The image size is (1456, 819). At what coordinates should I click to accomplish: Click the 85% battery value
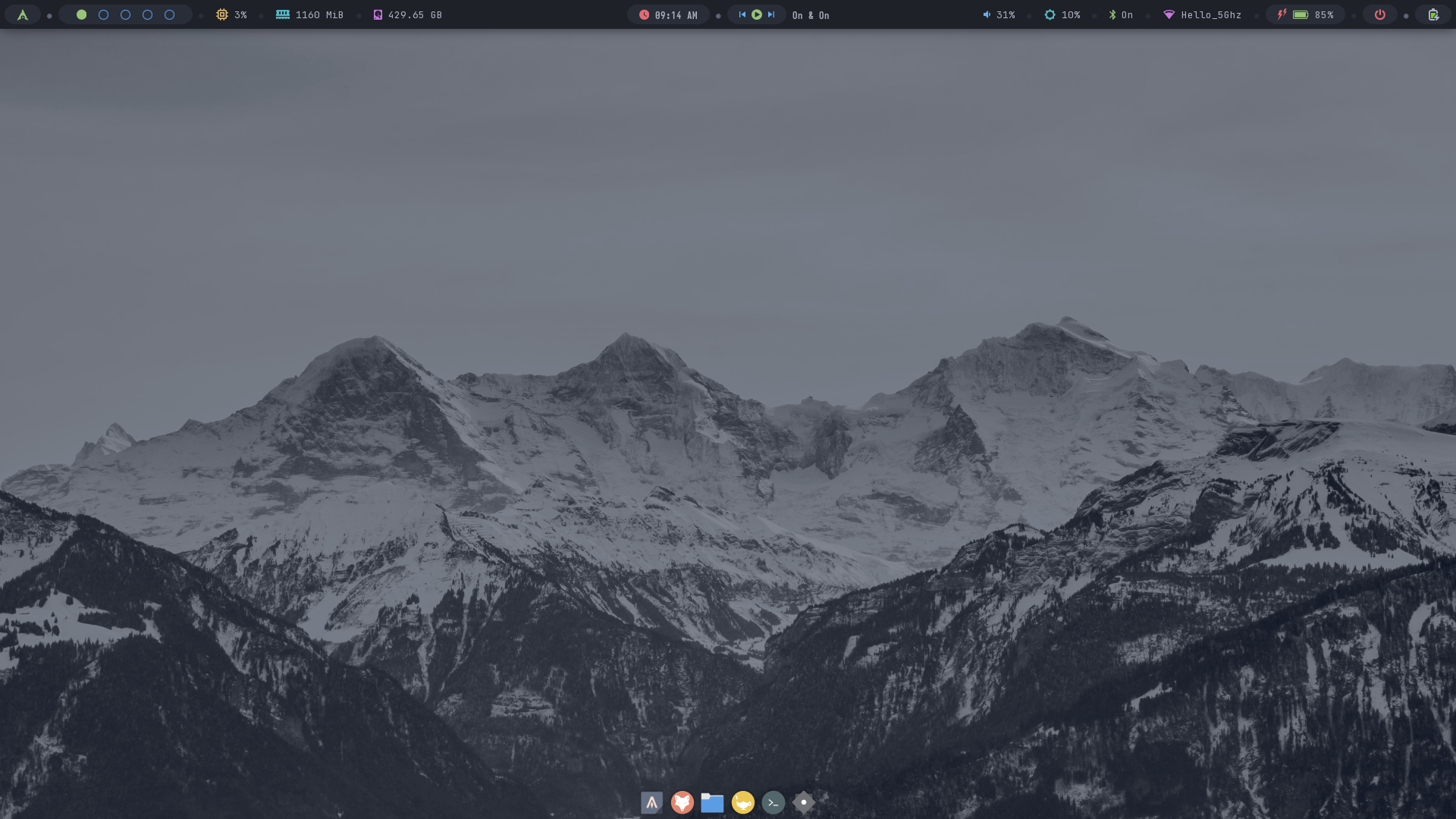click(1324, 15)
